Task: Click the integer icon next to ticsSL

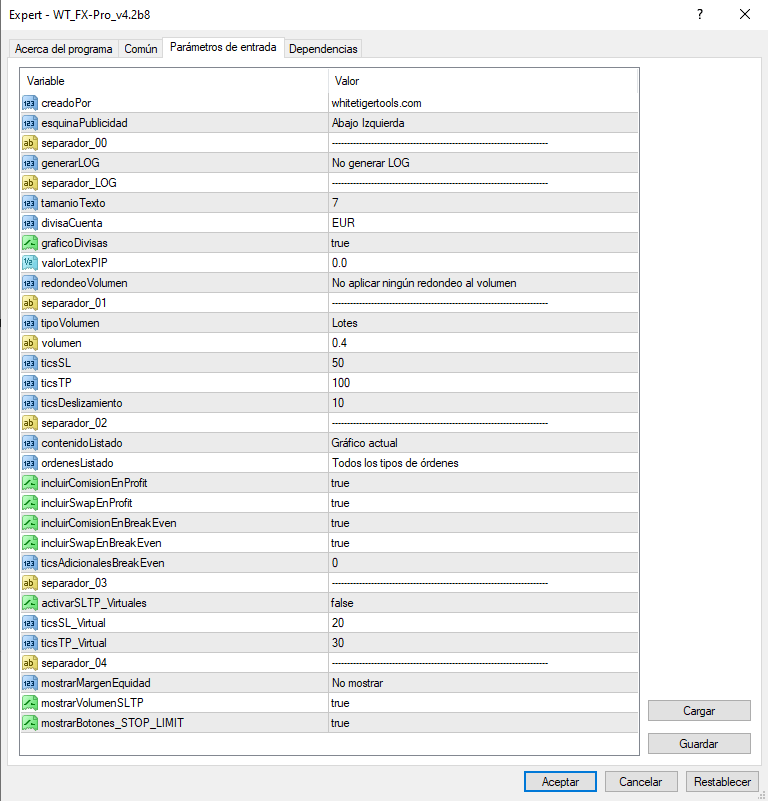Action: (x=30, y=363)
